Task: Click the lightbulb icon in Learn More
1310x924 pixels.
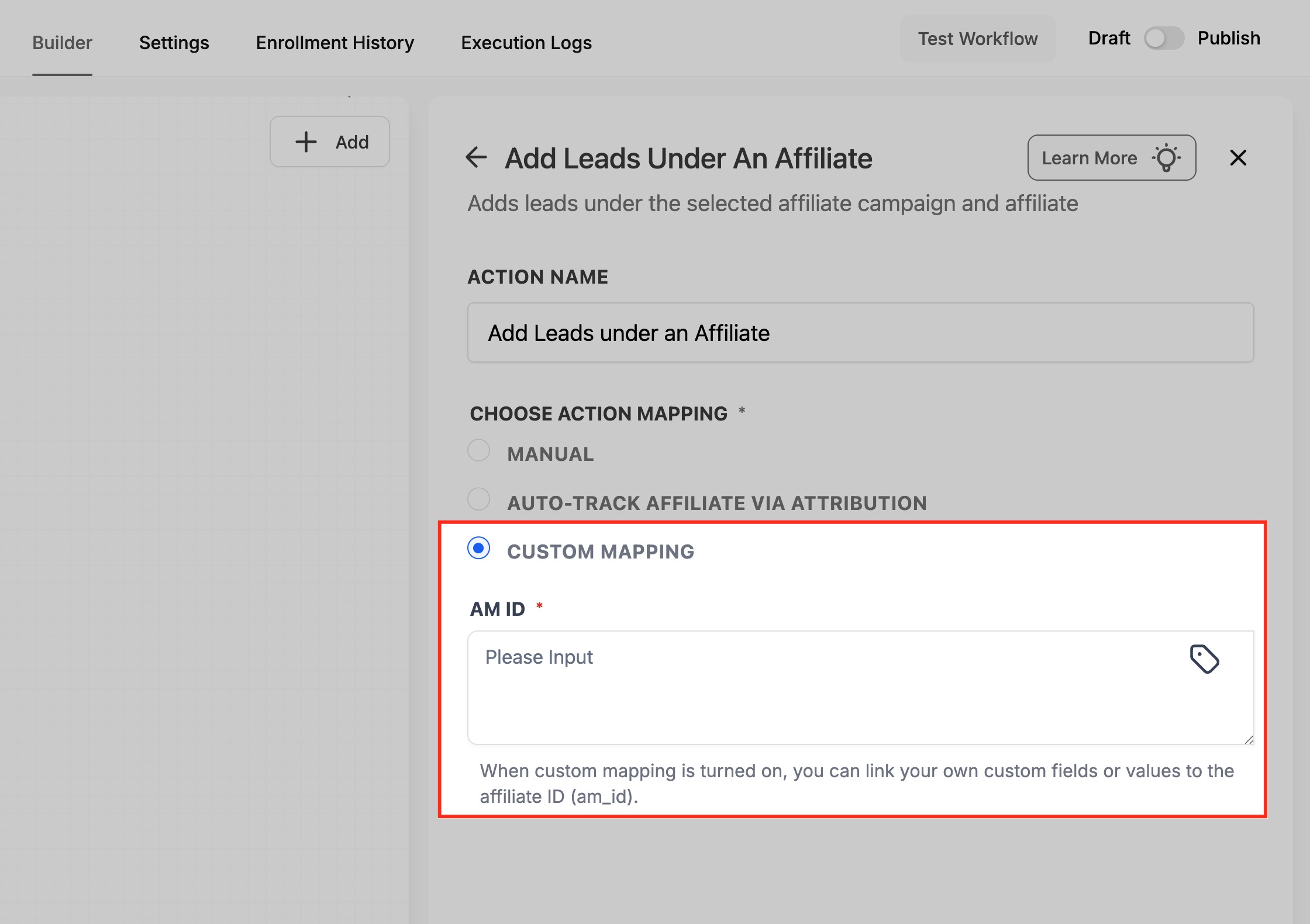Action: click(x=1166, y=158)
